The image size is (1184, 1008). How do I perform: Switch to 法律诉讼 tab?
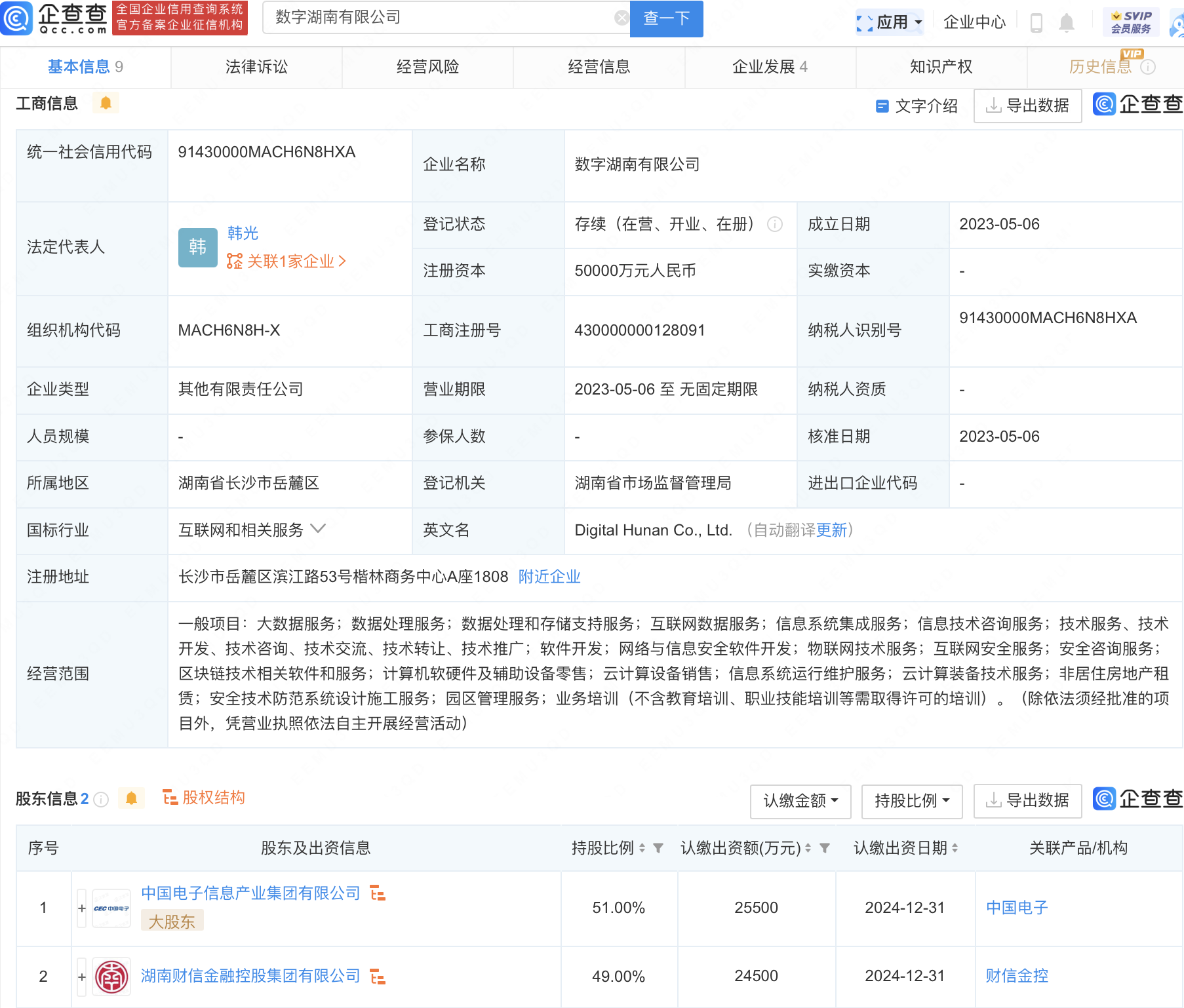[x=256, y=67]
